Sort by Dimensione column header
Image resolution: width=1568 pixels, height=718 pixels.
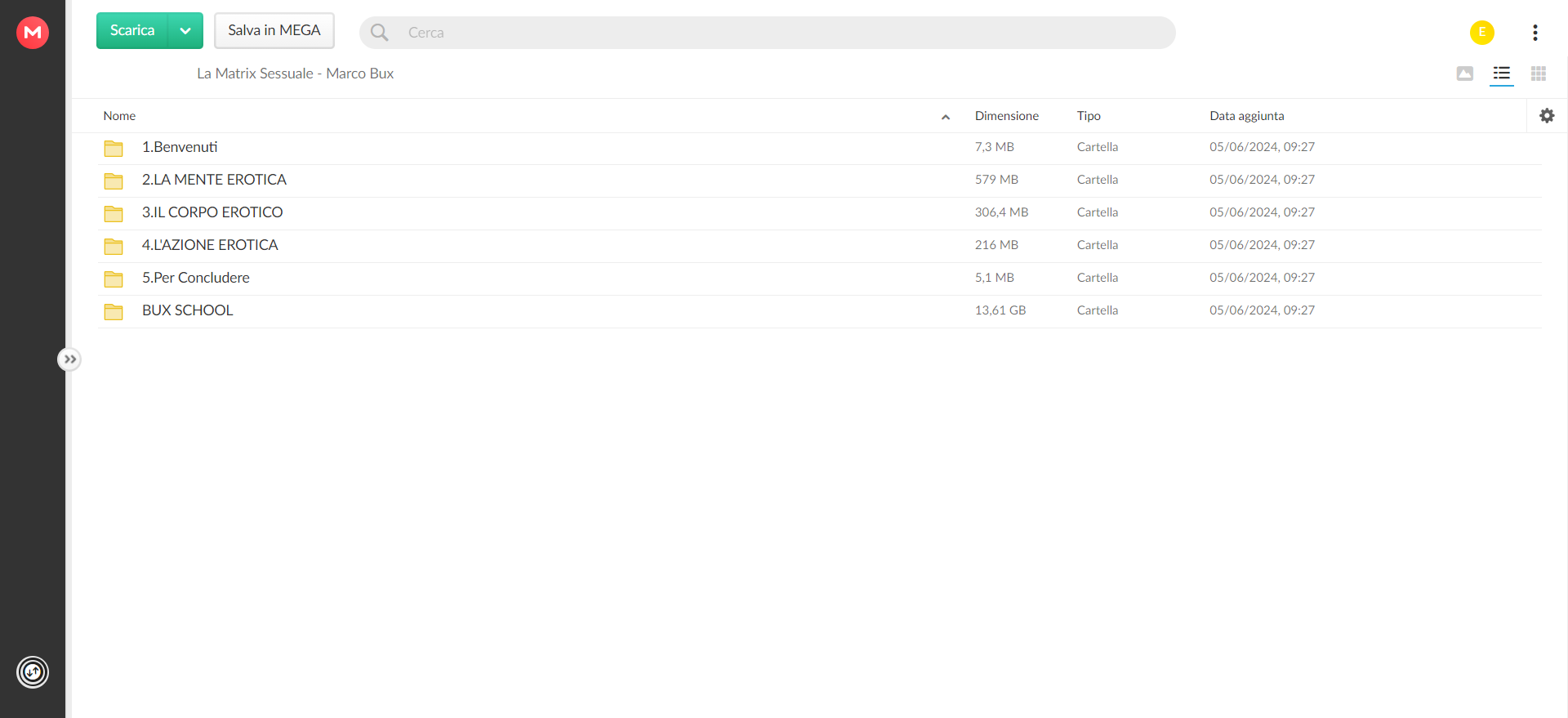(1007, 116)
